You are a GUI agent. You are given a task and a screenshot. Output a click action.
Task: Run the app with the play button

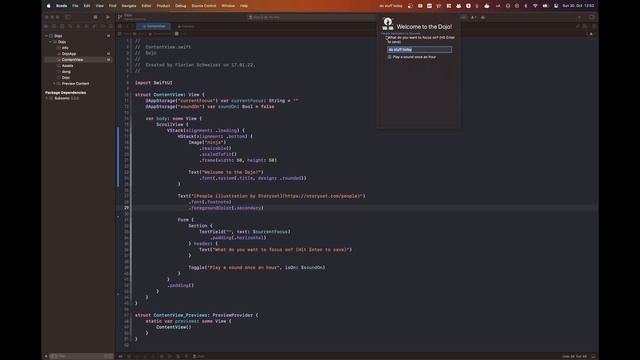pos(108,17)
